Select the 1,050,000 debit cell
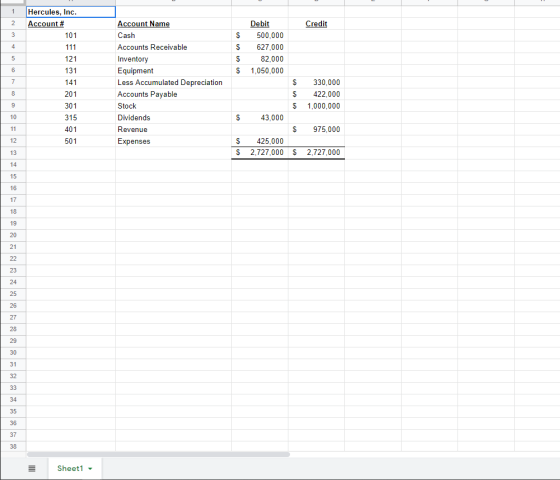 point(260,71)
